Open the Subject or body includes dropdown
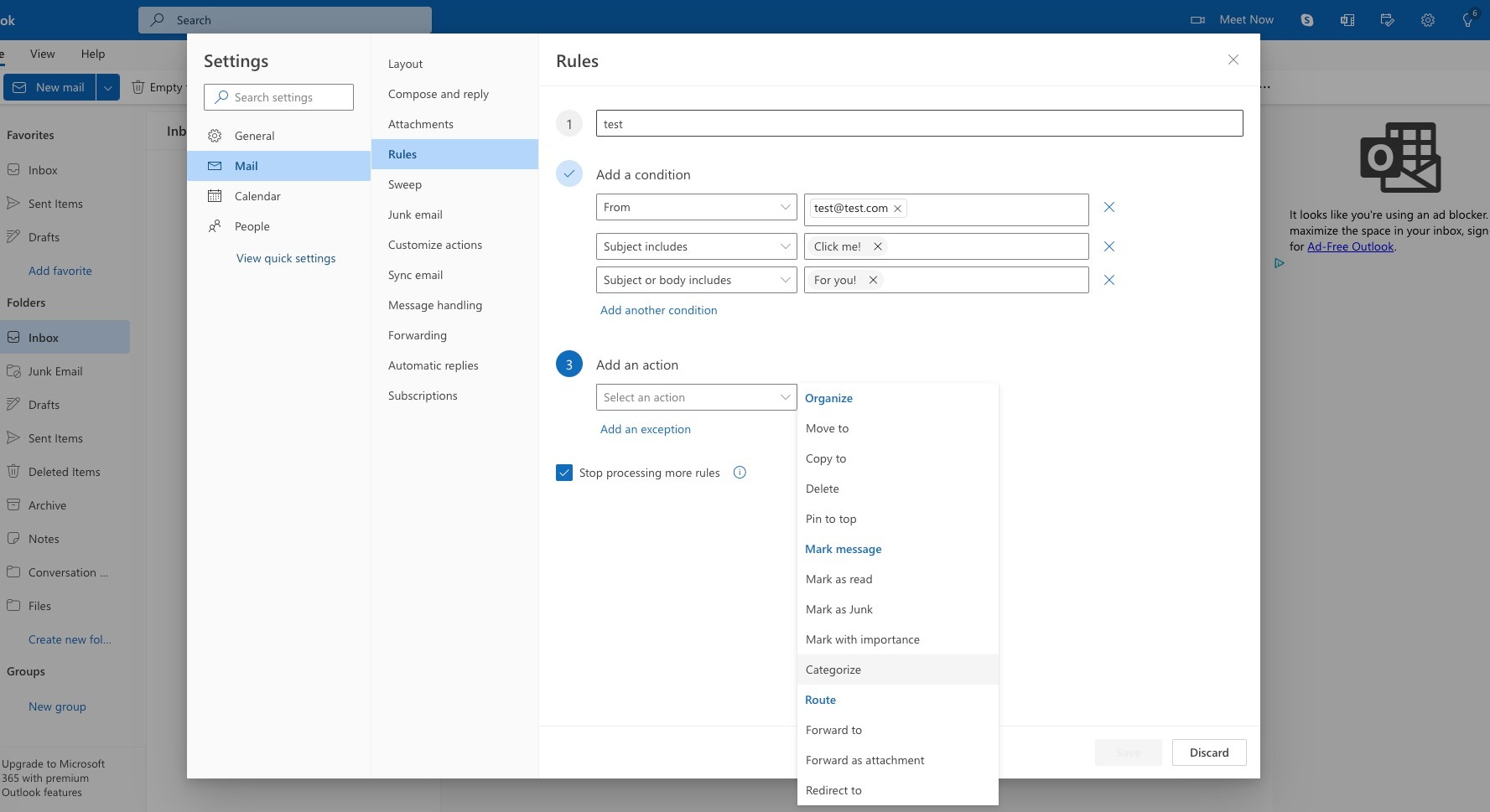This screenshot has height=812, width=1490. 696,280
